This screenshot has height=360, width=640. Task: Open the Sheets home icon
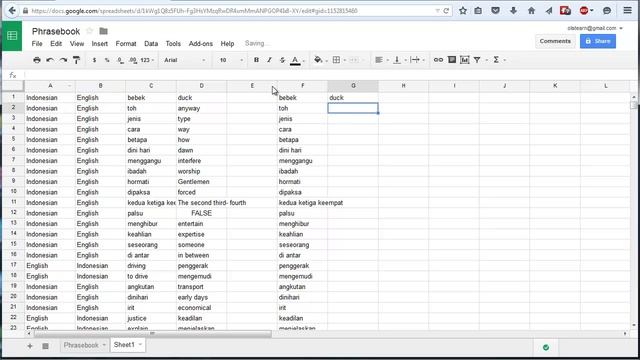pos(12,36)
